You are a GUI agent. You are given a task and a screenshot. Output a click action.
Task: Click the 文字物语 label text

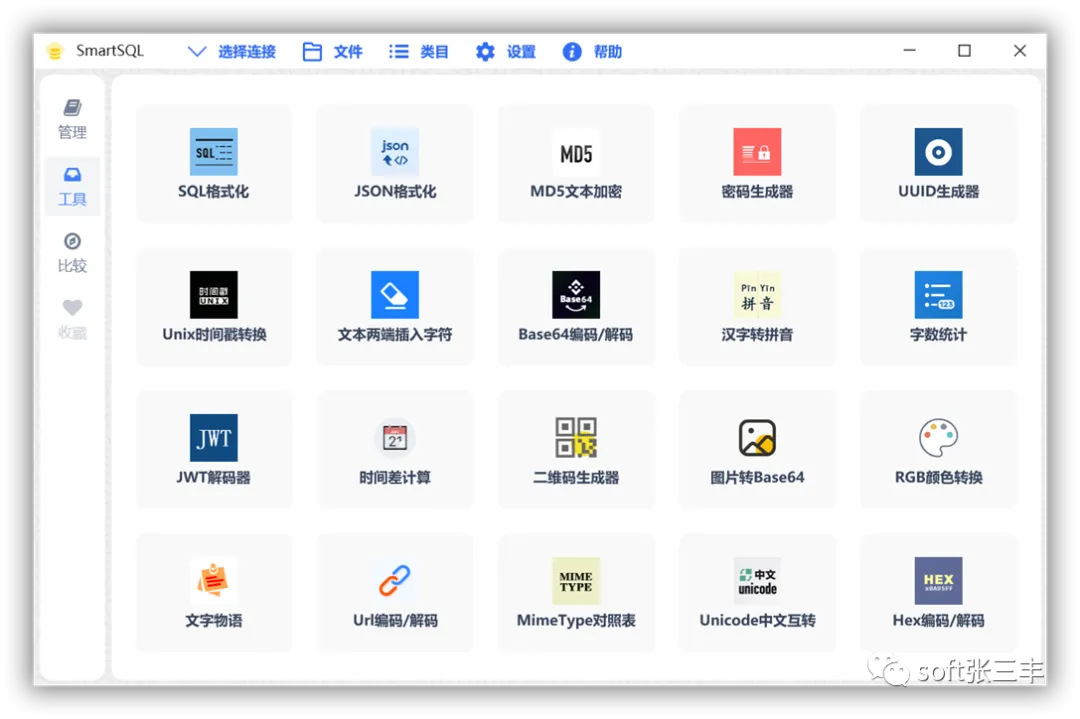(214, 621)
